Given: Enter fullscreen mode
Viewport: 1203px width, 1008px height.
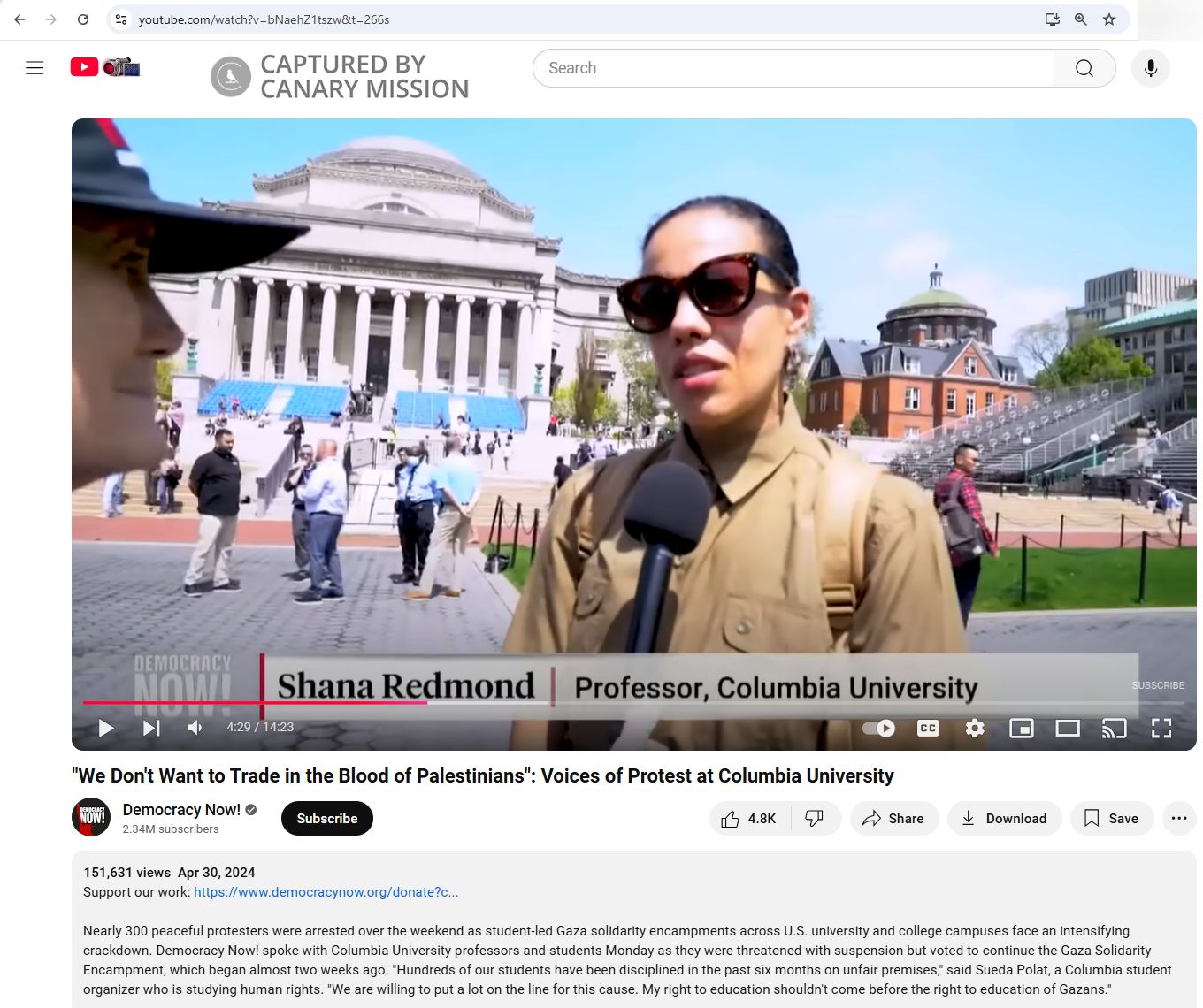Looking at the screenshot, I should [x=1161, y=728].
